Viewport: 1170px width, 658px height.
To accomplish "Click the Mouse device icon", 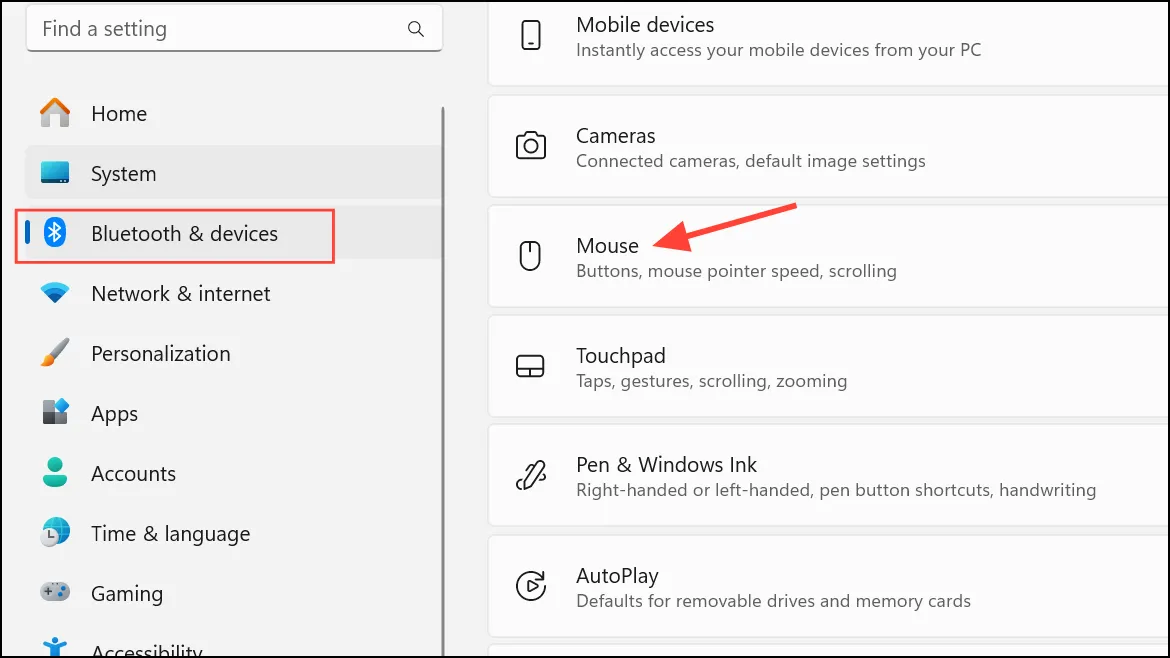I will (x=530, y=256).
